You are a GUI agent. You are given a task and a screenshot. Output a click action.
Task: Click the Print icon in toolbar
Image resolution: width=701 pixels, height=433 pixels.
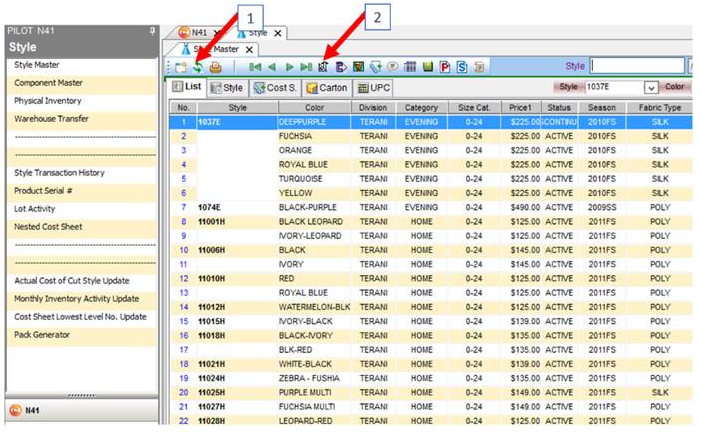coord(215,67)
